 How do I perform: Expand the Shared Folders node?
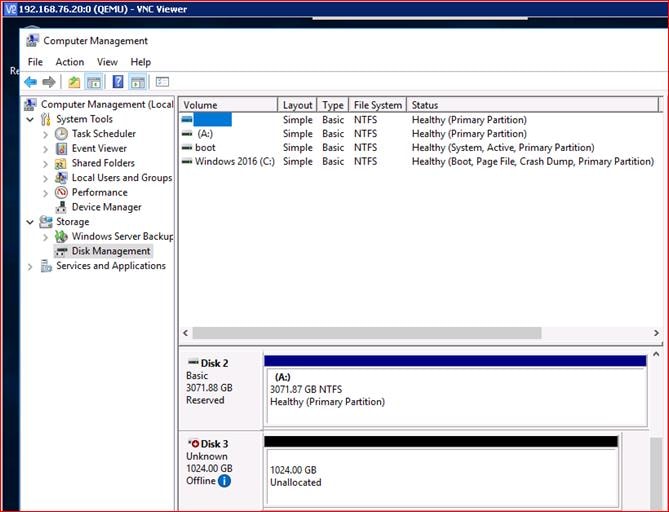(x=46, y=163)
